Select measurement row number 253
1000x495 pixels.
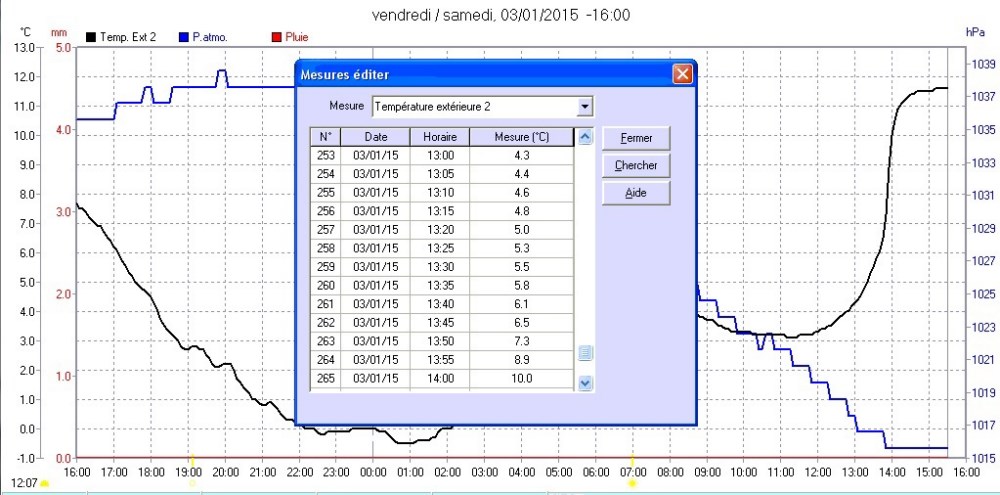pos(326,155)
